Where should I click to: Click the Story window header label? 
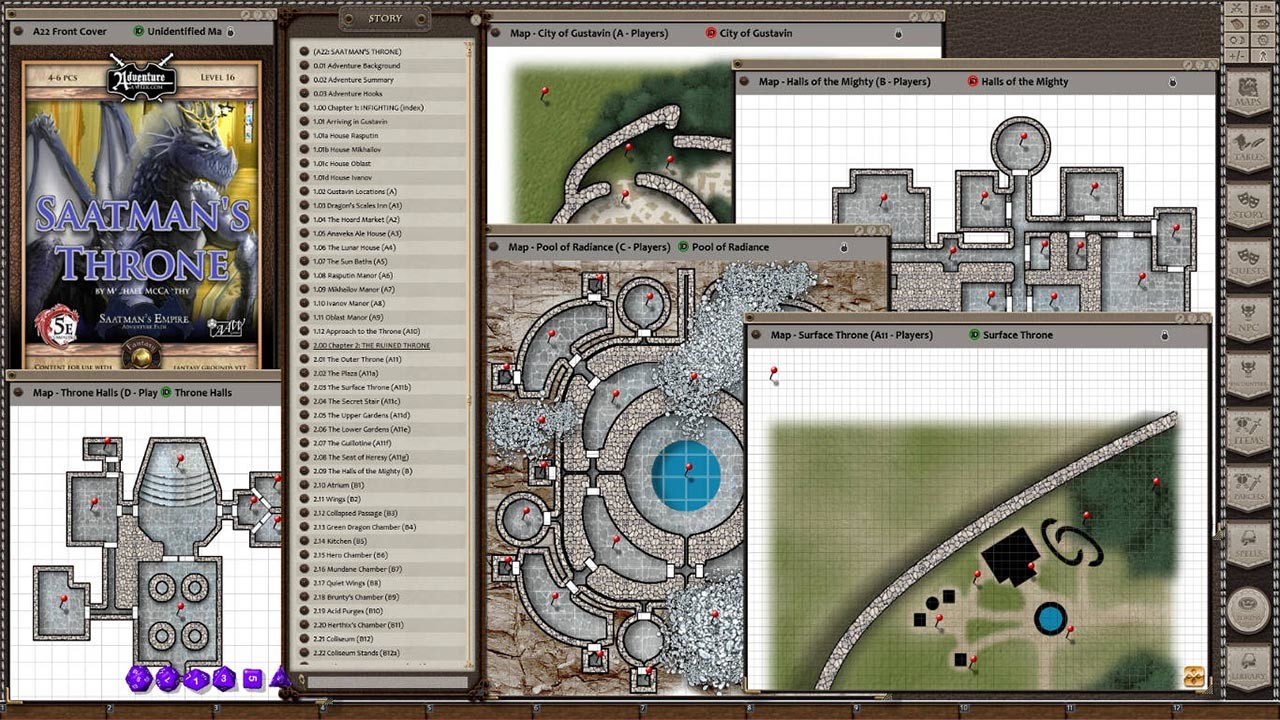tap(385, 18)
